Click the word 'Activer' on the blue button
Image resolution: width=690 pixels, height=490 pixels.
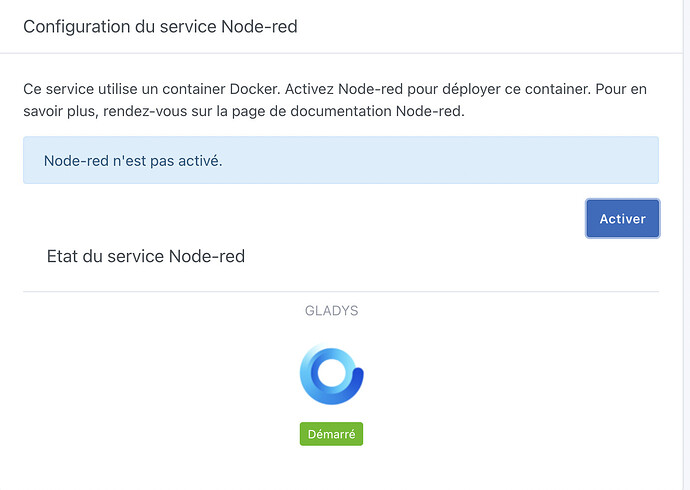pos(622,218)
